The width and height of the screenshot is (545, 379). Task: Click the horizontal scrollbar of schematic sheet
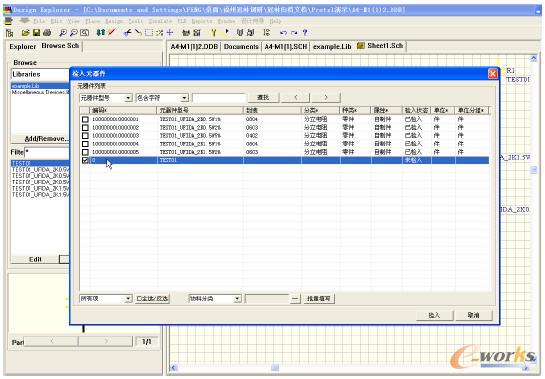coord(349,368)
